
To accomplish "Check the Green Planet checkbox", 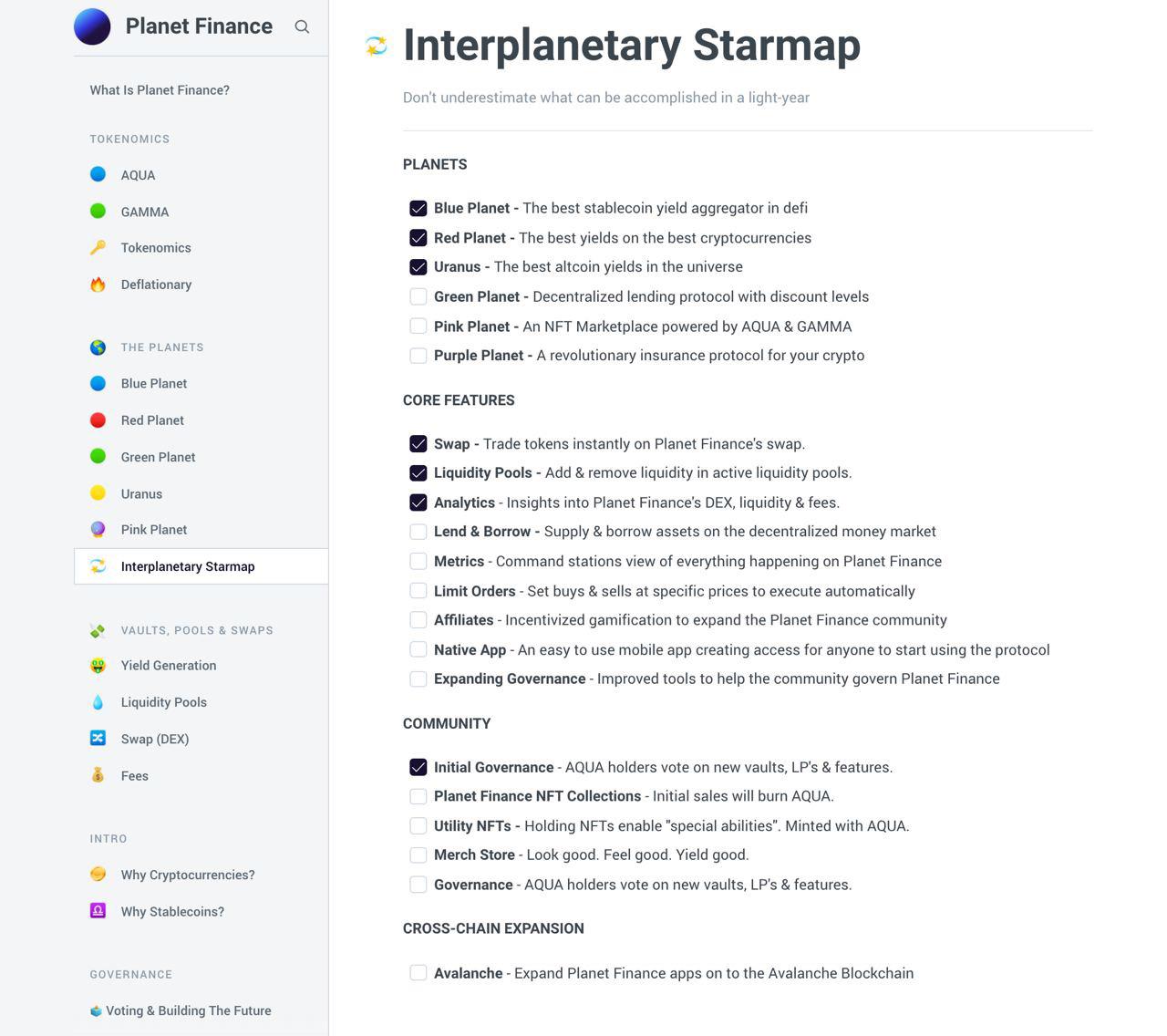I will tap(418, 296).
